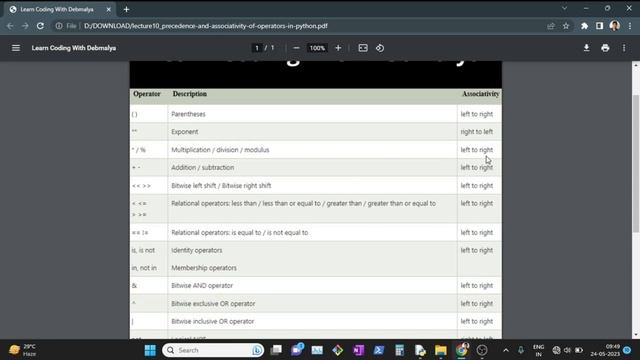Open the PDF viewer sidebar menu
The height and width of the screenshot is (360, 640).
point(16,48)
